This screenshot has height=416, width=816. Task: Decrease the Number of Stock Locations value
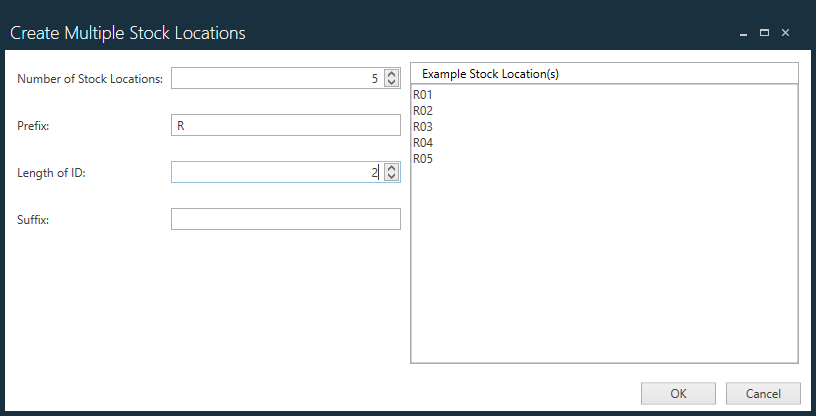(391, 83)
